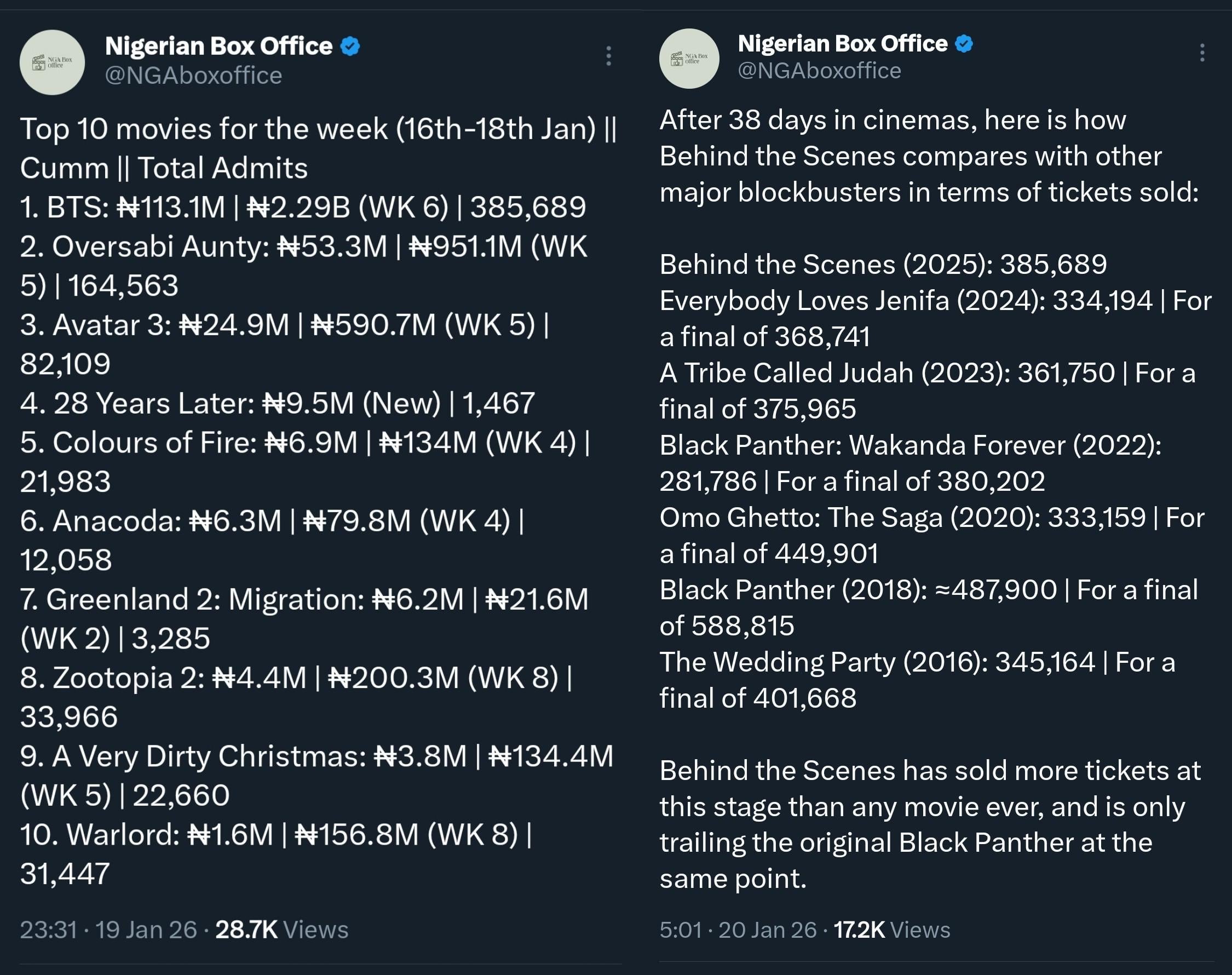View the 28.7K Views count
This screenshot has height=975, width=1232.
[281, 930]
